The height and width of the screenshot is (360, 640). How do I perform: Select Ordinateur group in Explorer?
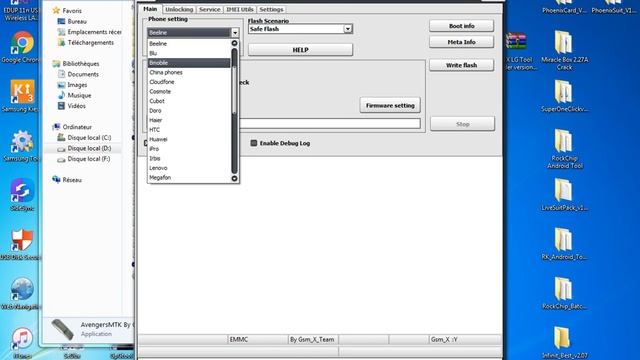coord(77,127)
